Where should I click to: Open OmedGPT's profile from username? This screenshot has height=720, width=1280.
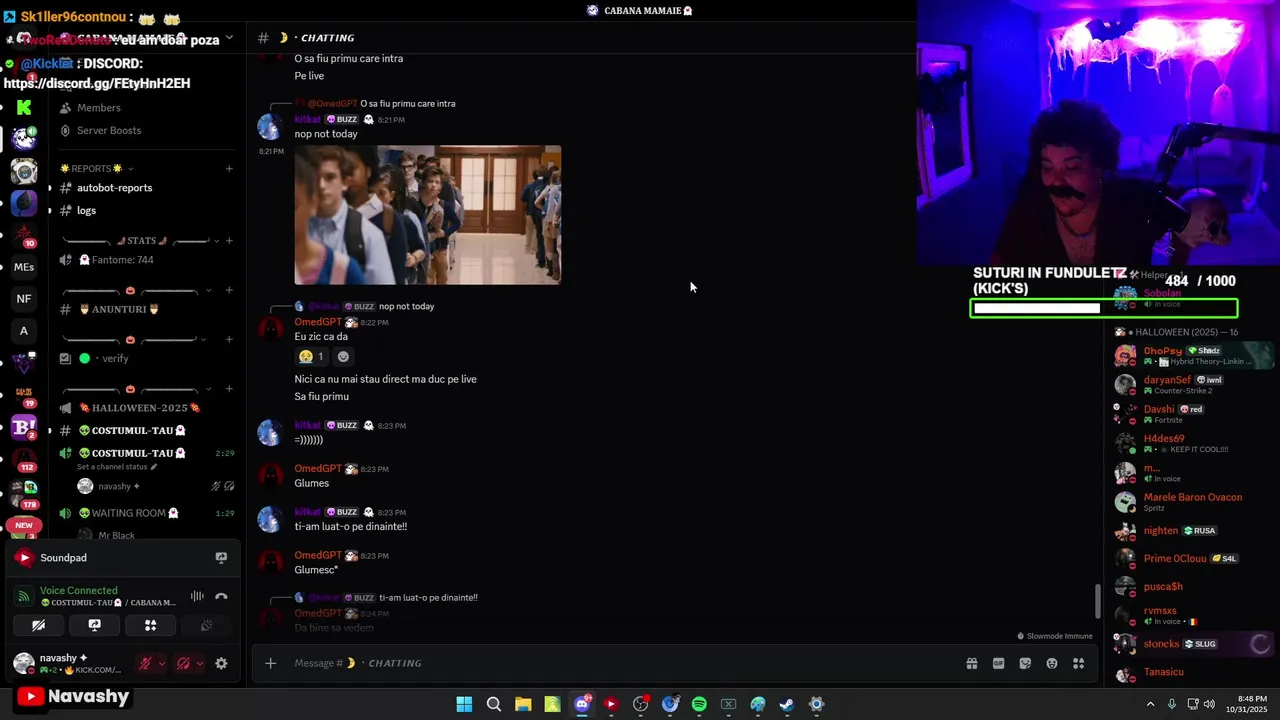318,322
